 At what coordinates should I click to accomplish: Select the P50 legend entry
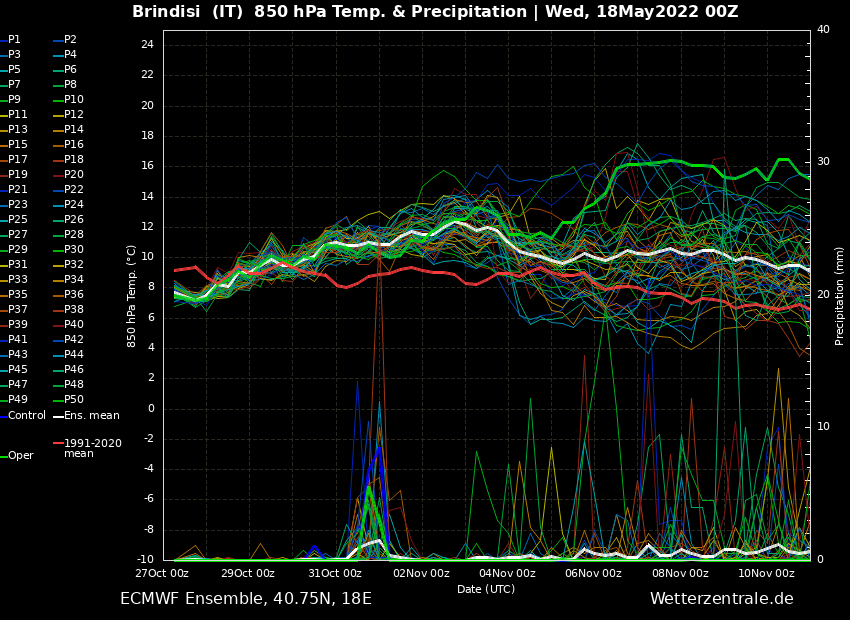(74, 400)
